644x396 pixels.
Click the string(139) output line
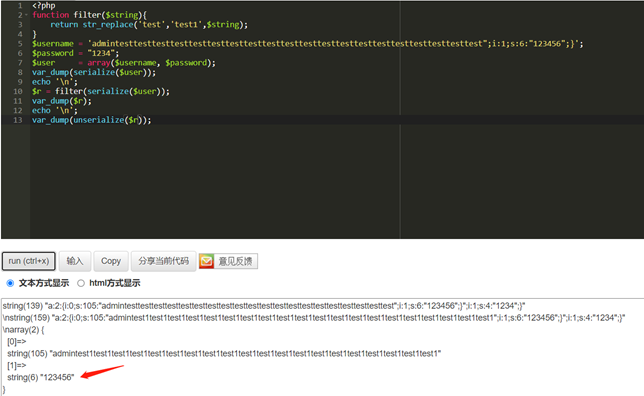coord(264,306)
